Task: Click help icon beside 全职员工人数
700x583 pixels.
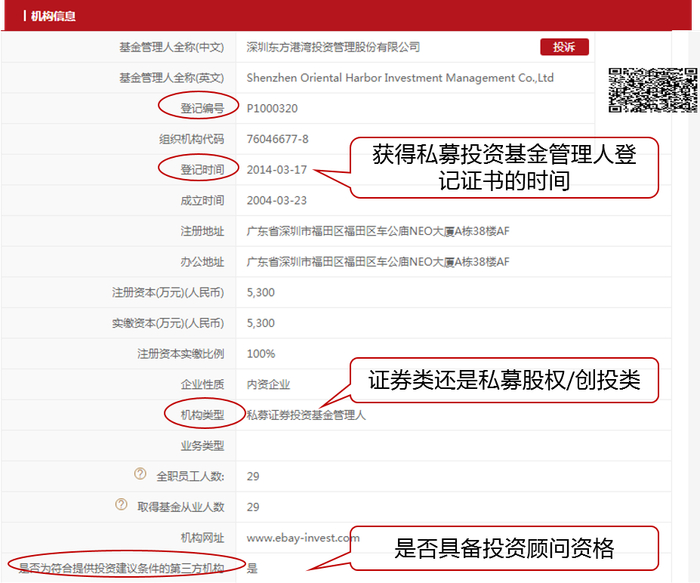Action: pos(140,474)
